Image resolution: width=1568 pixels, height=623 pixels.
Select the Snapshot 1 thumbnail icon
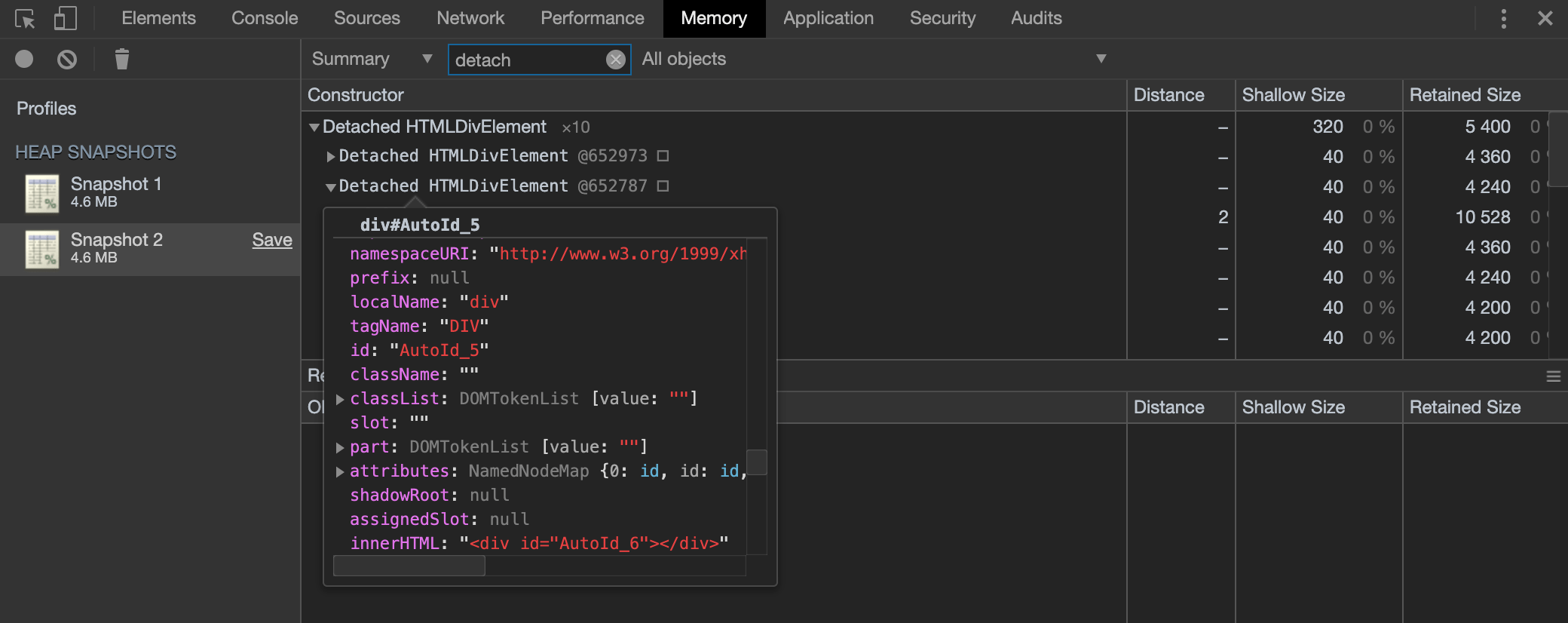(x=42, y=193)
